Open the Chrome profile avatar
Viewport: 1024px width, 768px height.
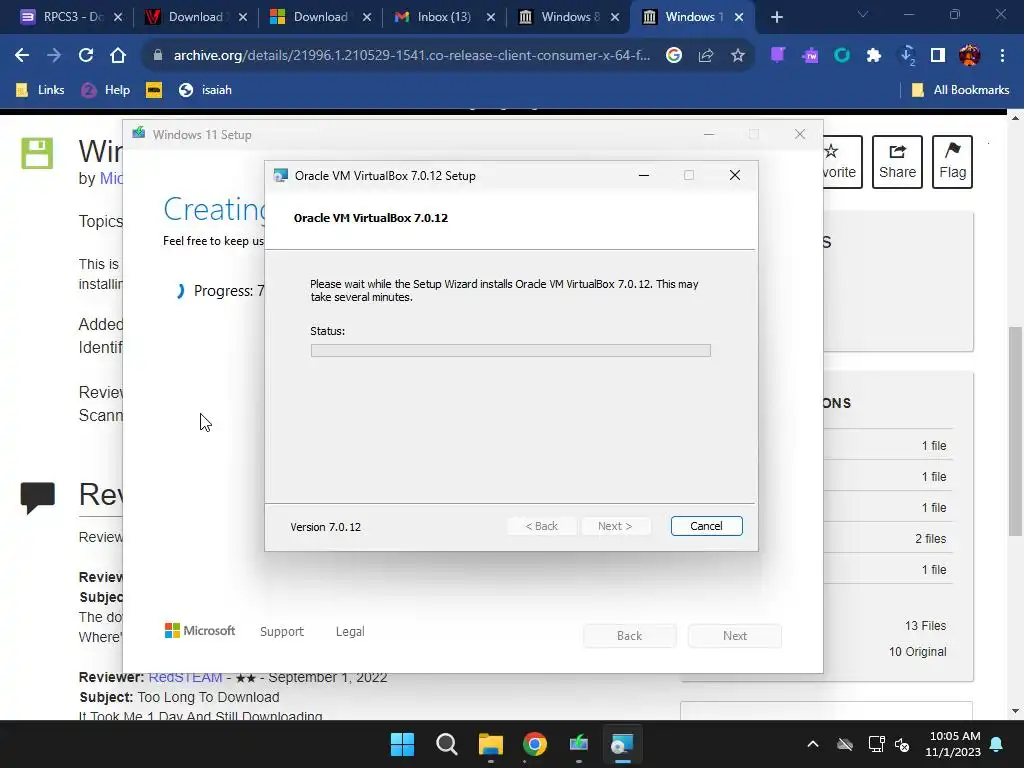pos(969,56)
